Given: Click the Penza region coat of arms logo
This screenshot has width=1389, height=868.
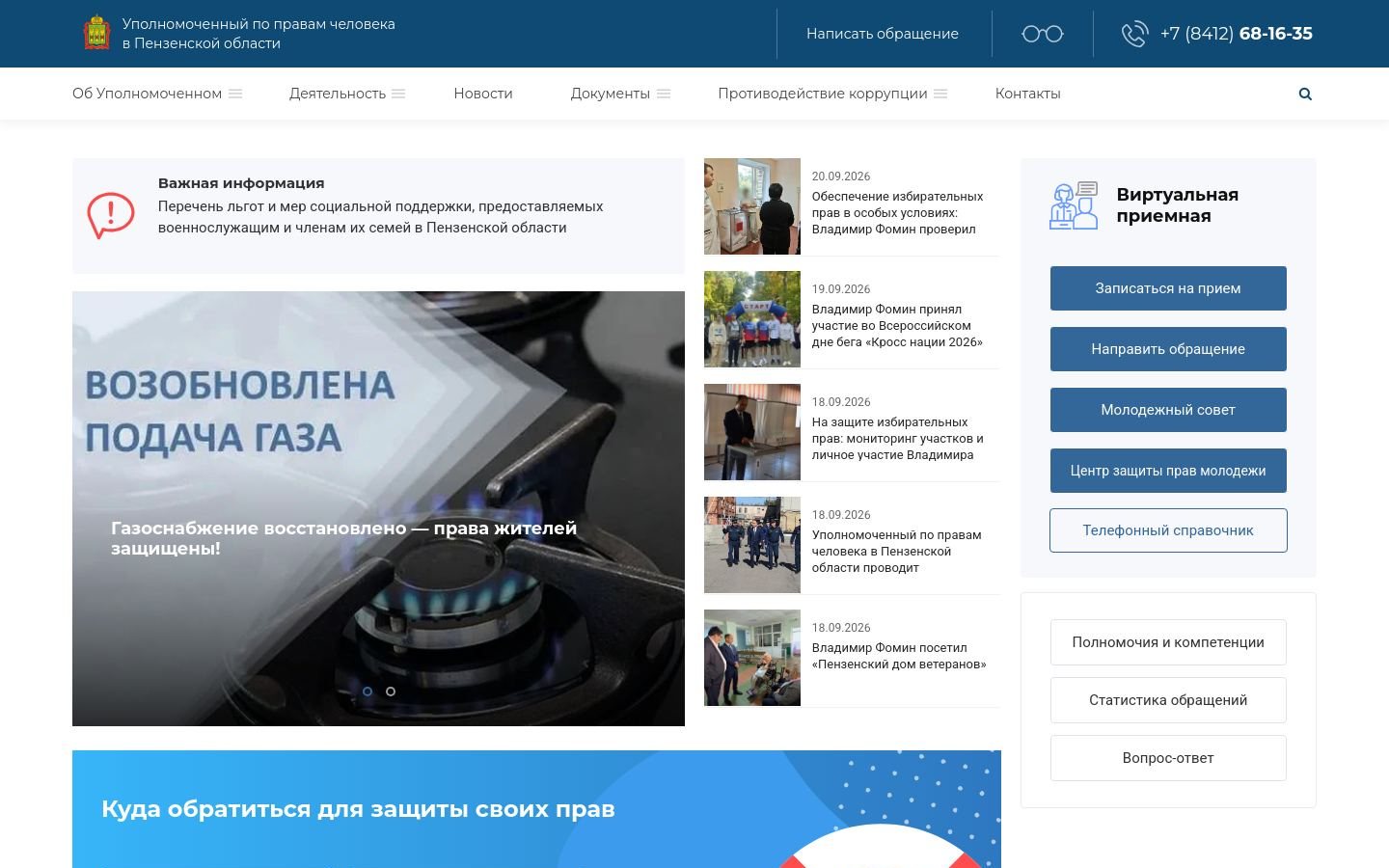Looking at the screenshot, I should tap(96, 33).
